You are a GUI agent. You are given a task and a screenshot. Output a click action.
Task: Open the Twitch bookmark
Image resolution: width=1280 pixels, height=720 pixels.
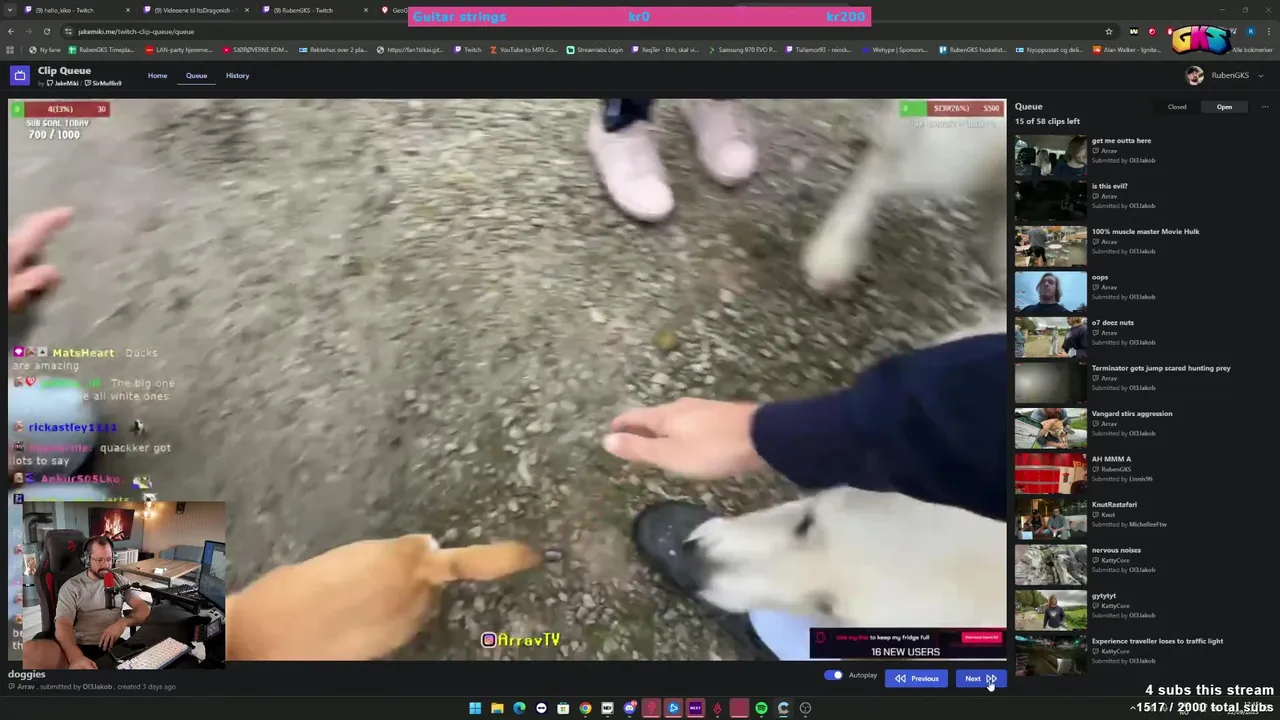467,50
